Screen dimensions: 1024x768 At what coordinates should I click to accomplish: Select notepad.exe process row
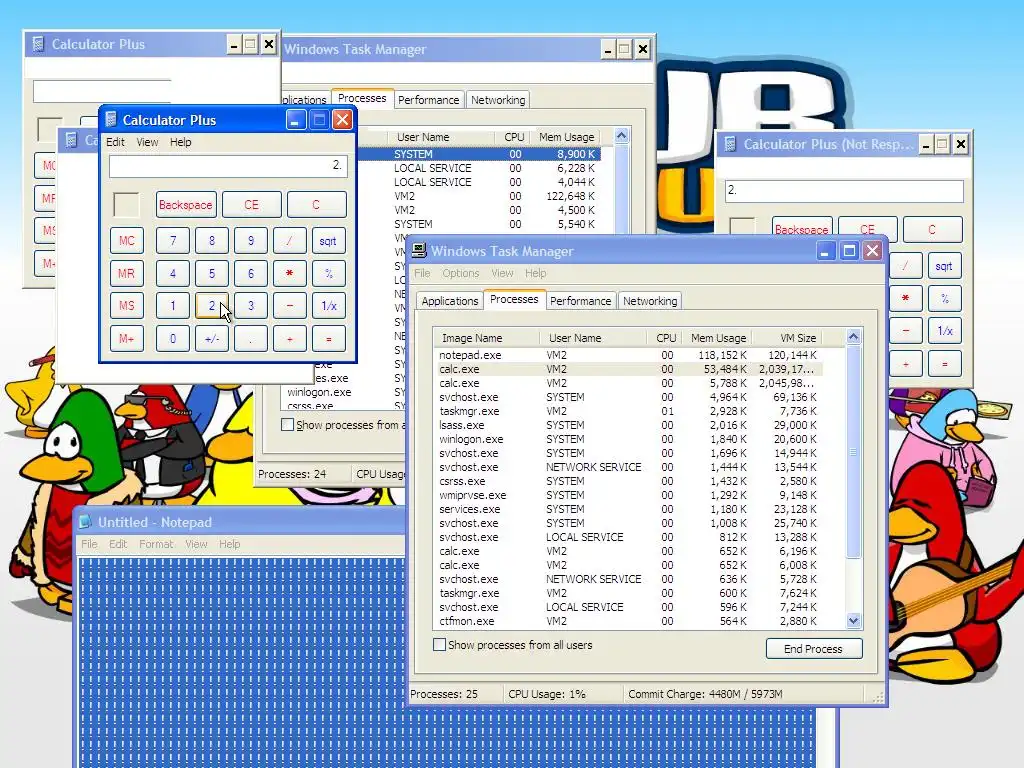point(628,355)
